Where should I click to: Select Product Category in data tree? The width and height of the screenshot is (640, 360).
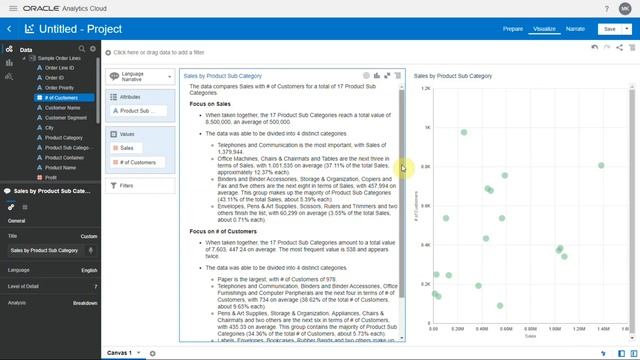[64, 138]
